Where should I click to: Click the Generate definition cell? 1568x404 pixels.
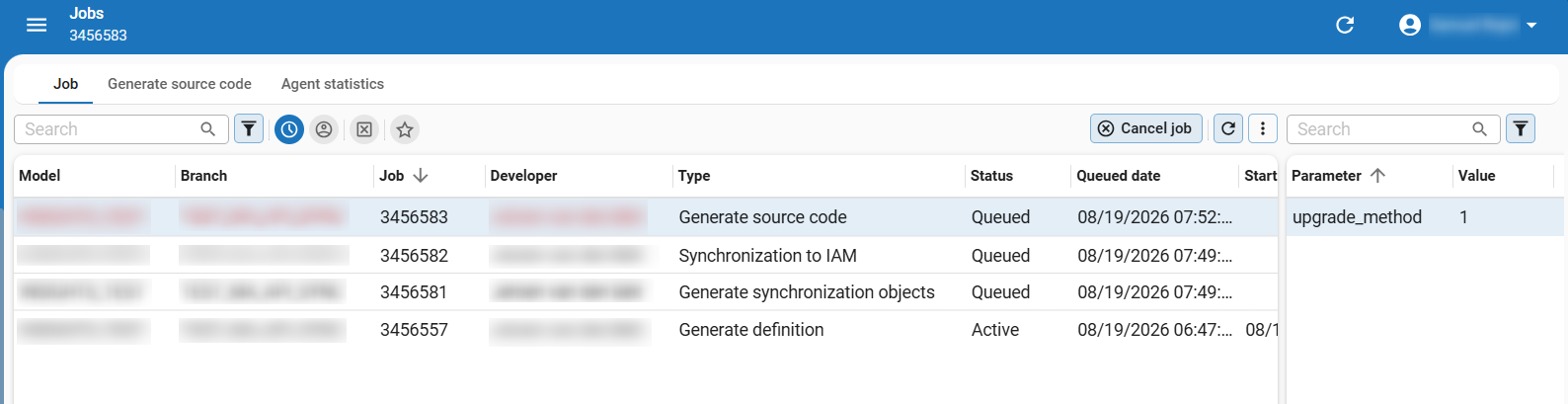(750, 330)
